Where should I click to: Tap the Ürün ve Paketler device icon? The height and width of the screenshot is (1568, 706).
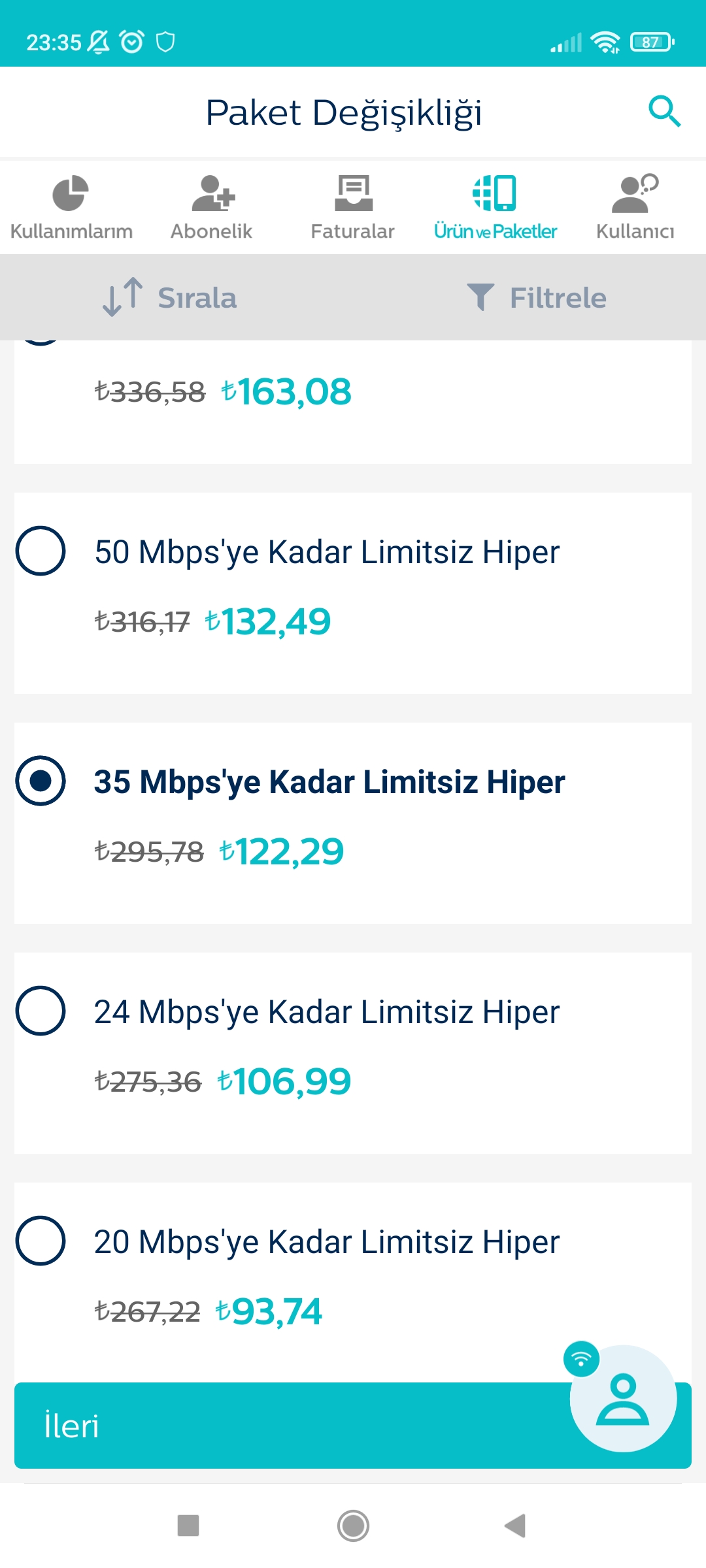(x=495, y=193)
